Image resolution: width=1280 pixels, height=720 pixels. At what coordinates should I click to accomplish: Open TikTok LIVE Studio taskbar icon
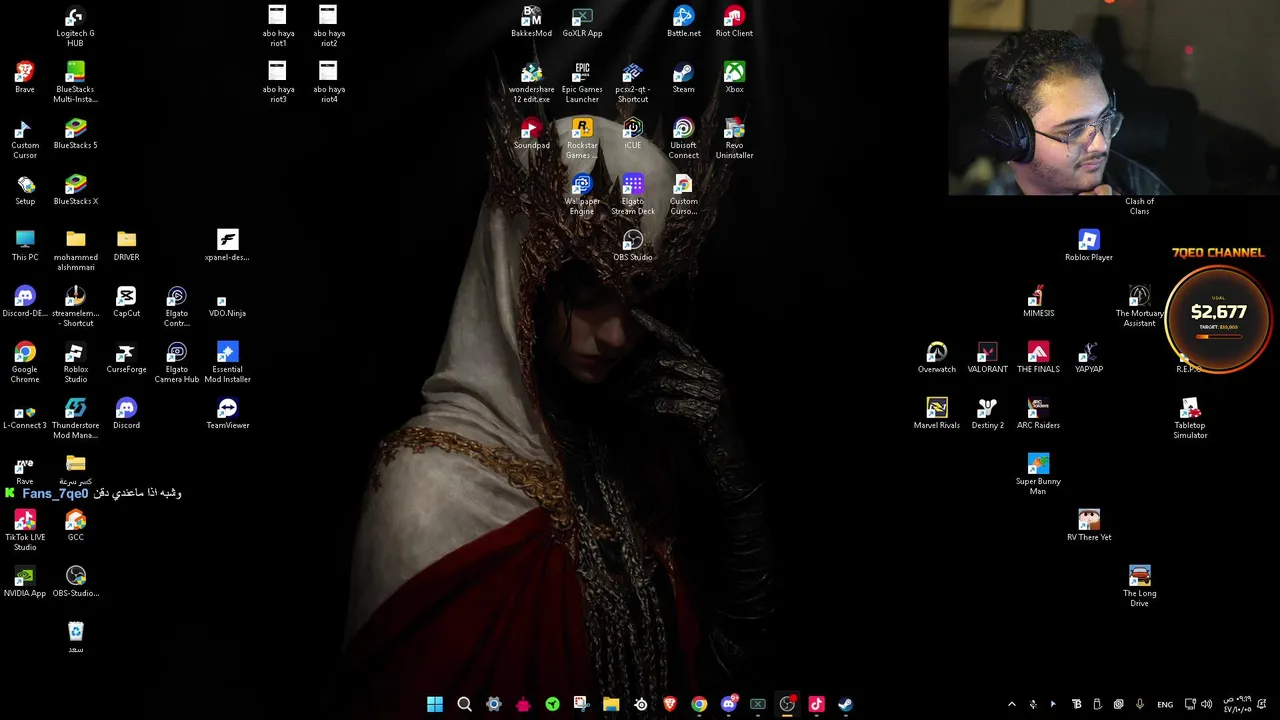816,704
